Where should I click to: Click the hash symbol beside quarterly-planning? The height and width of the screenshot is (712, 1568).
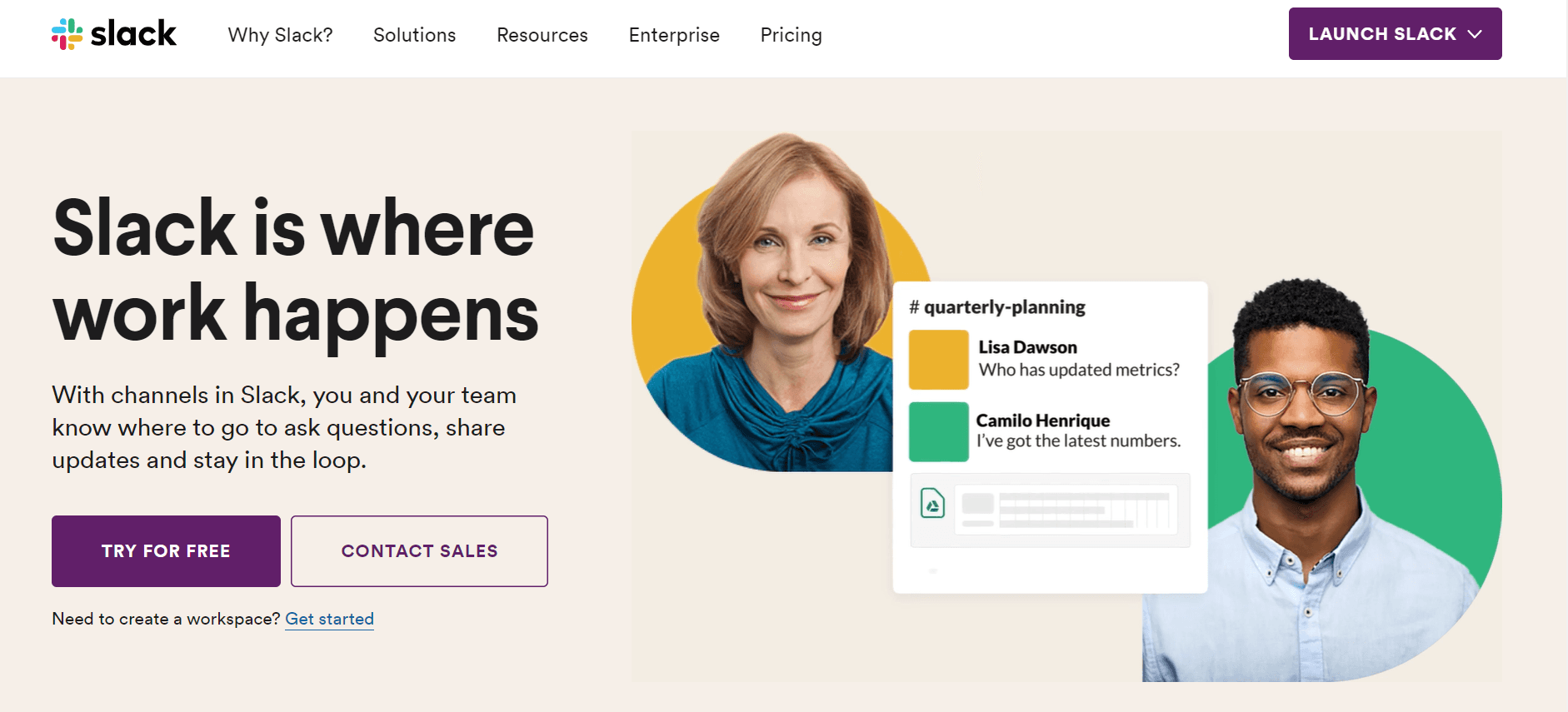click(914, 307)
